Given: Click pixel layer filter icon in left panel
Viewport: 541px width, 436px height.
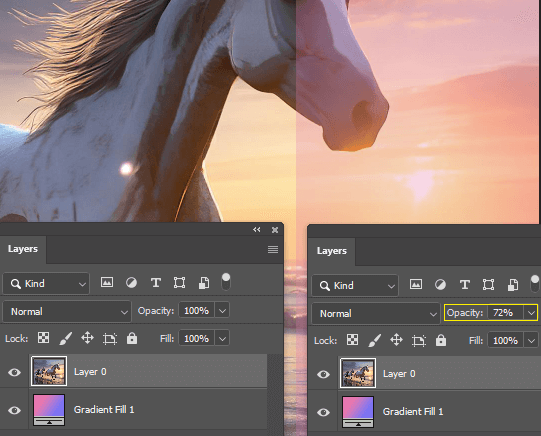Looking at the screenshot, I should coord(107,283).
